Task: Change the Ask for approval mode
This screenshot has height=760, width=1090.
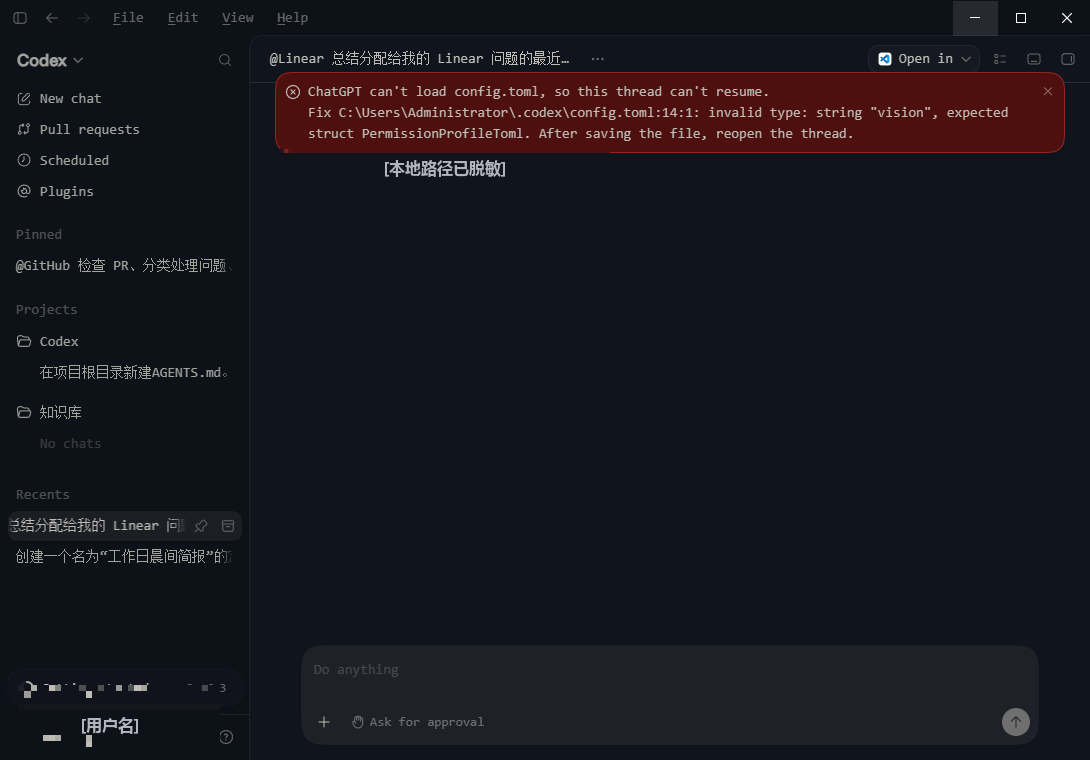Action: pos(418,722)
